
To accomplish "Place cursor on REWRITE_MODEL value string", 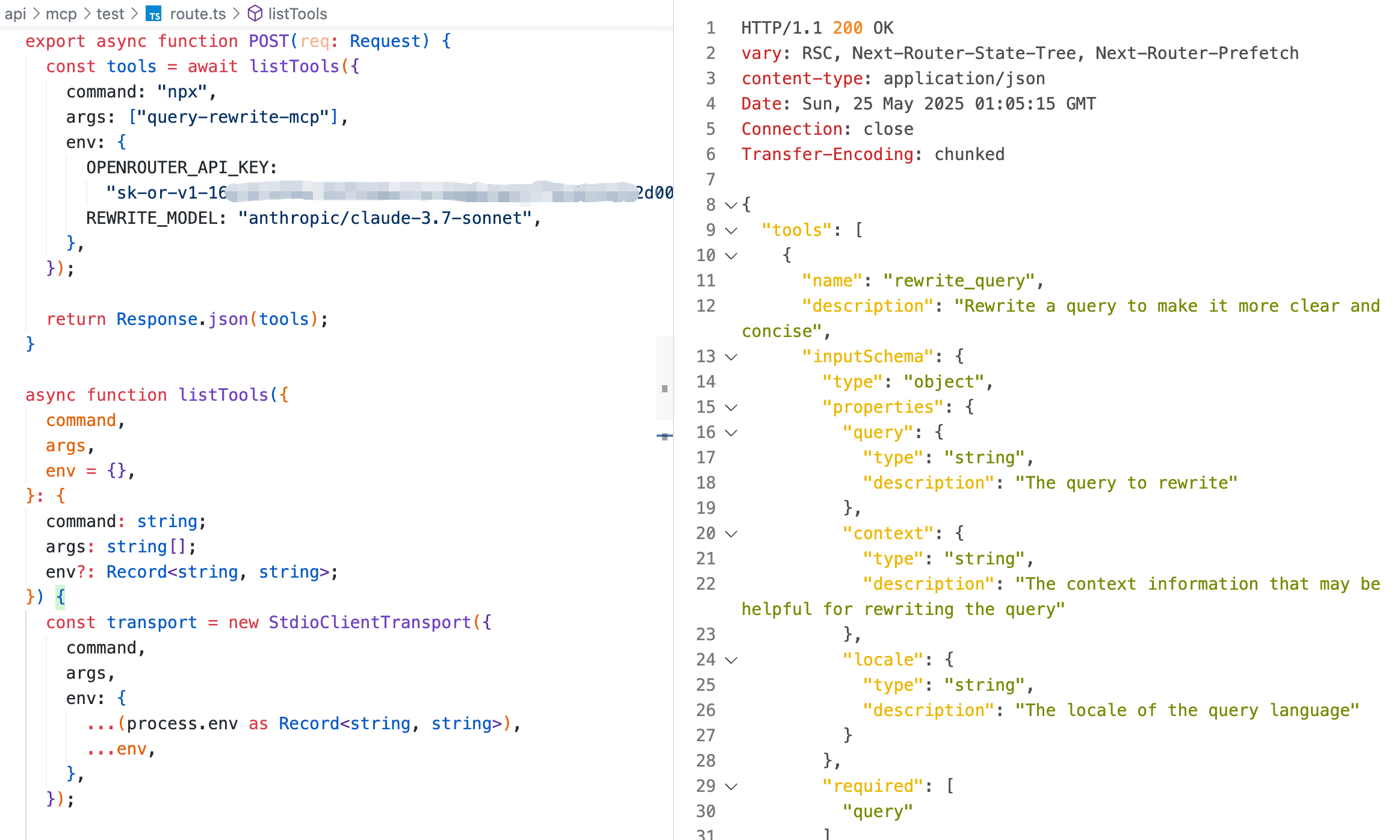I will 385,218.
